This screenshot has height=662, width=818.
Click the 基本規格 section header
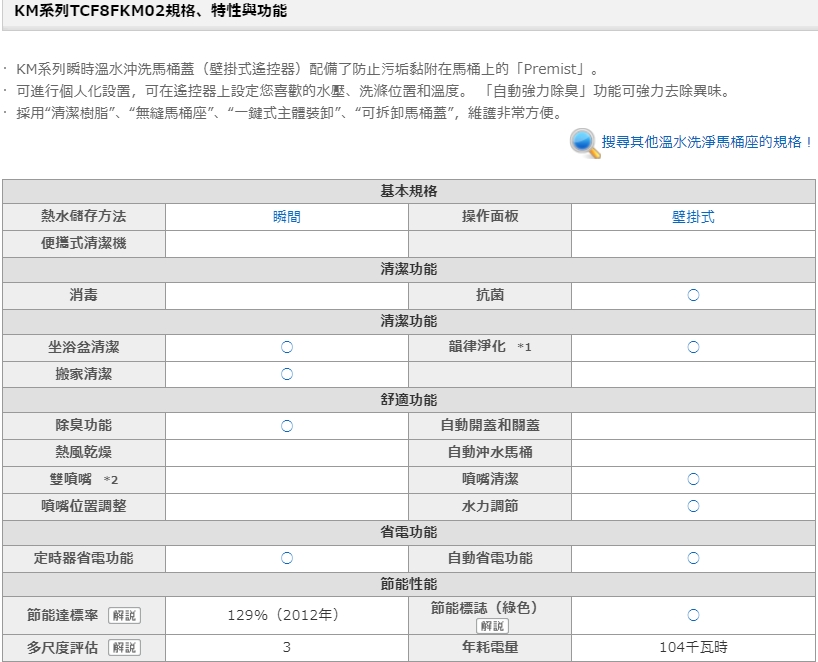pos(409,191)
